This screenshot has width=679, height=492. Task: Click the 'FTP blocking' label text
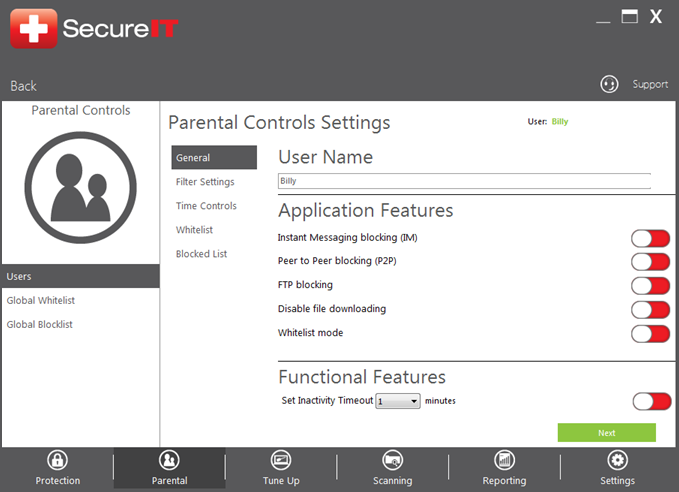point(305,285)
